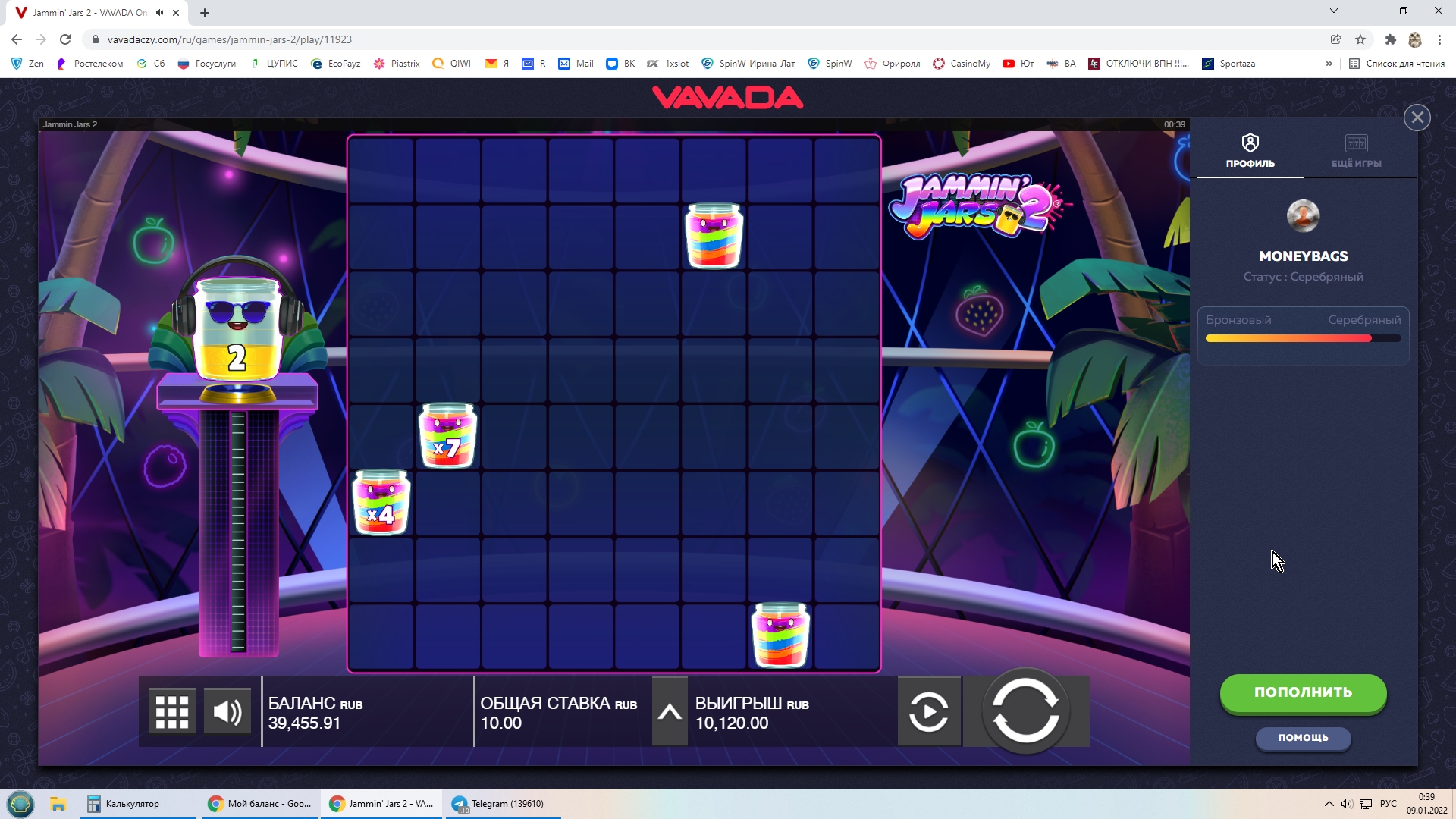Open the game menu grid icon
Image resolution: width=1456 pixels, height=819 pixels.
click(x=172, y=712)
